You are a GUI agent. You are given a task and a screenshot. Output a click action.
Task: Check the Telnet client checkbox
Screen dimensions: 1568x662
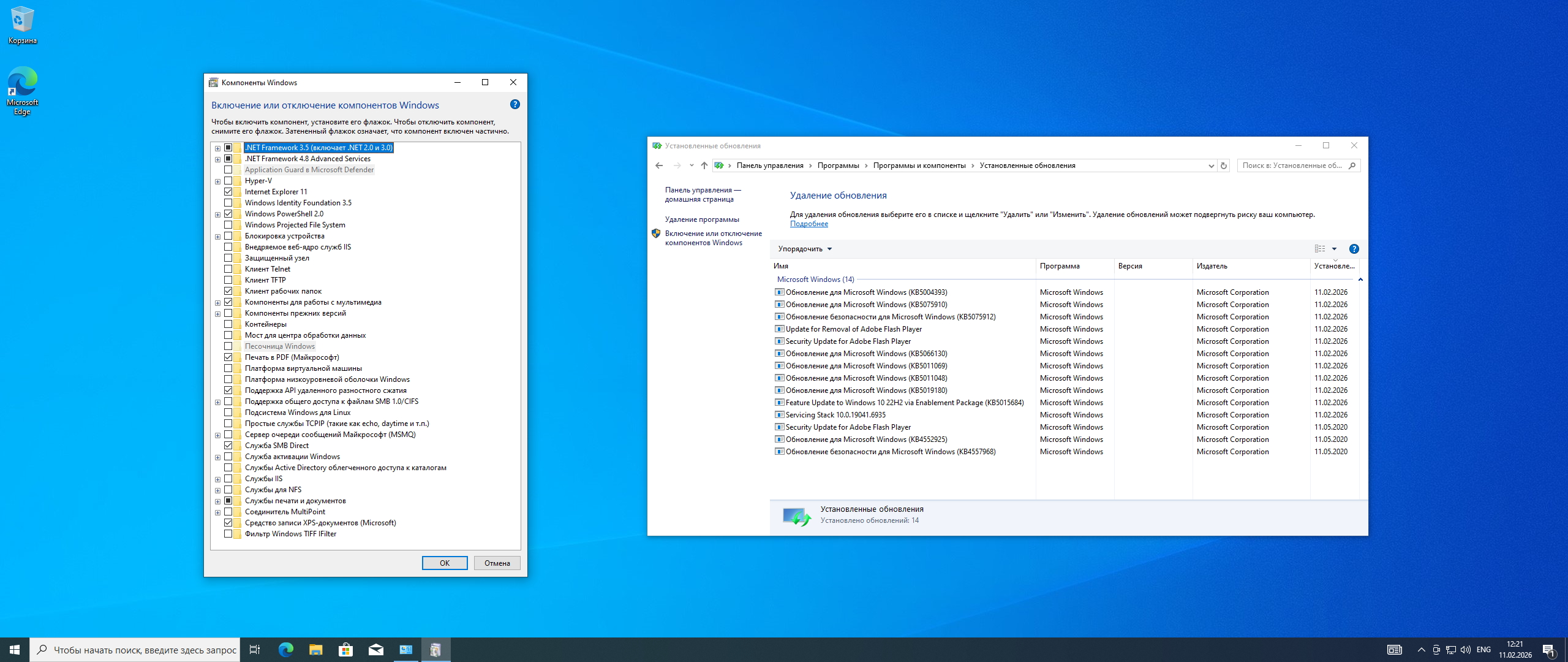(x=228, y=269)
